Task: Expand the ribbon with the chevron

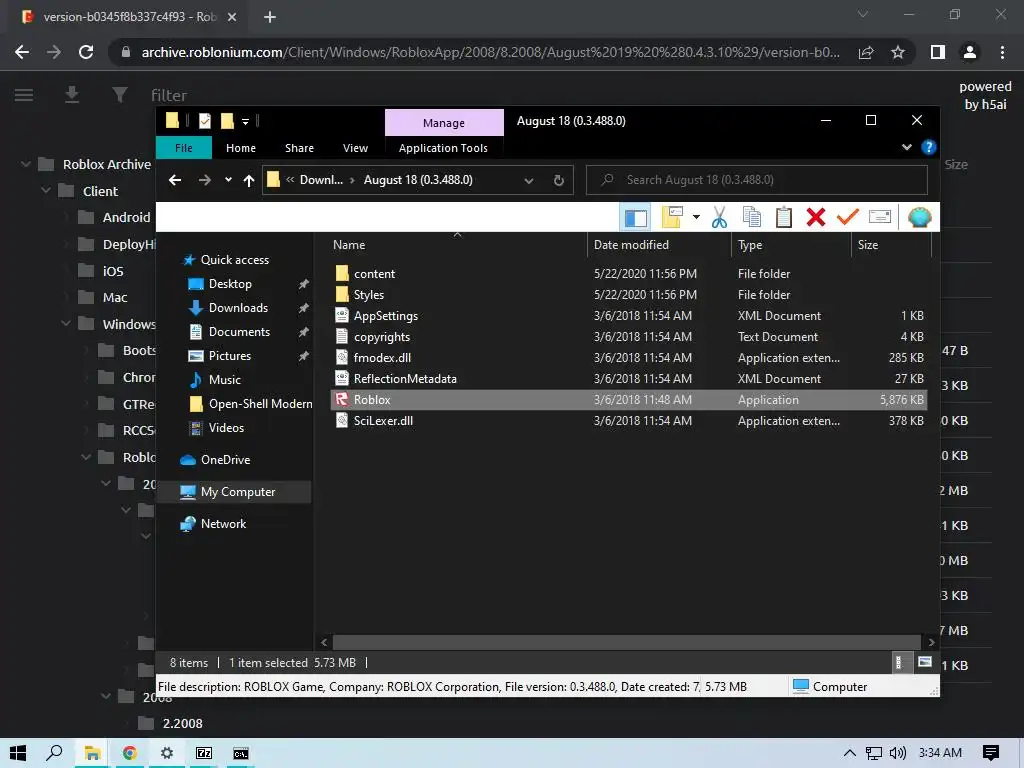Action: coord(906,148)
